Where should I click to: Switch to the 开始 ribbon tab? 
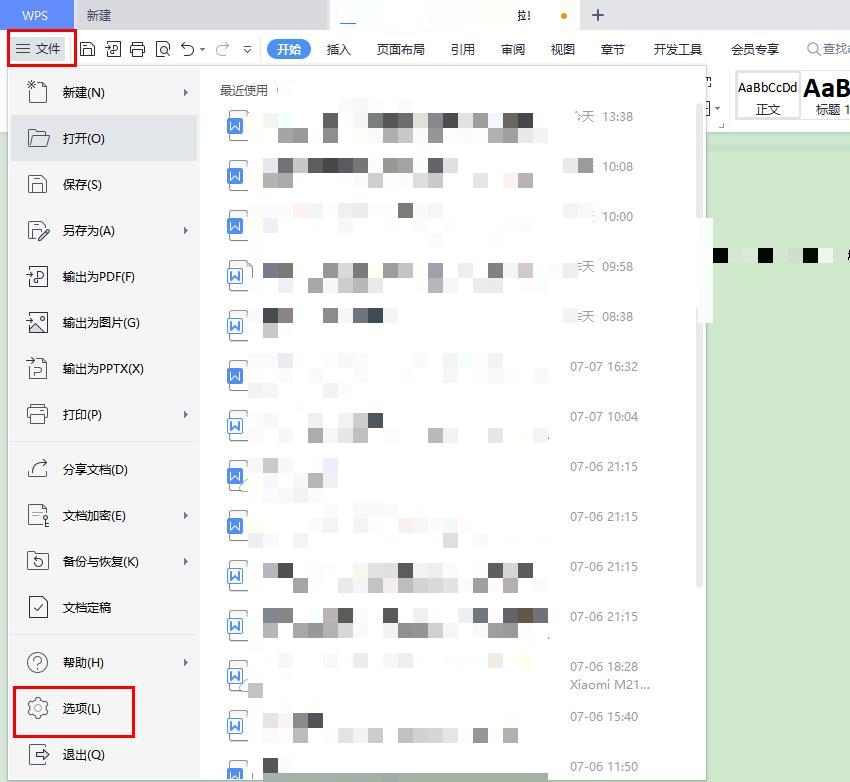tap(289, 49)
